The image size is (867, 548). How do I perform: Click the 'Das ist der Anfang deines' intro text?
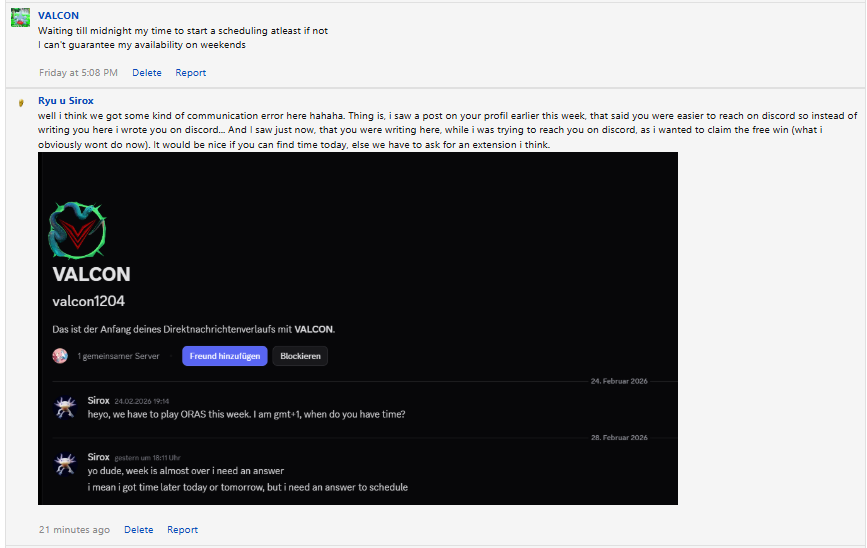pyautogui.click(x=194, y=329)
